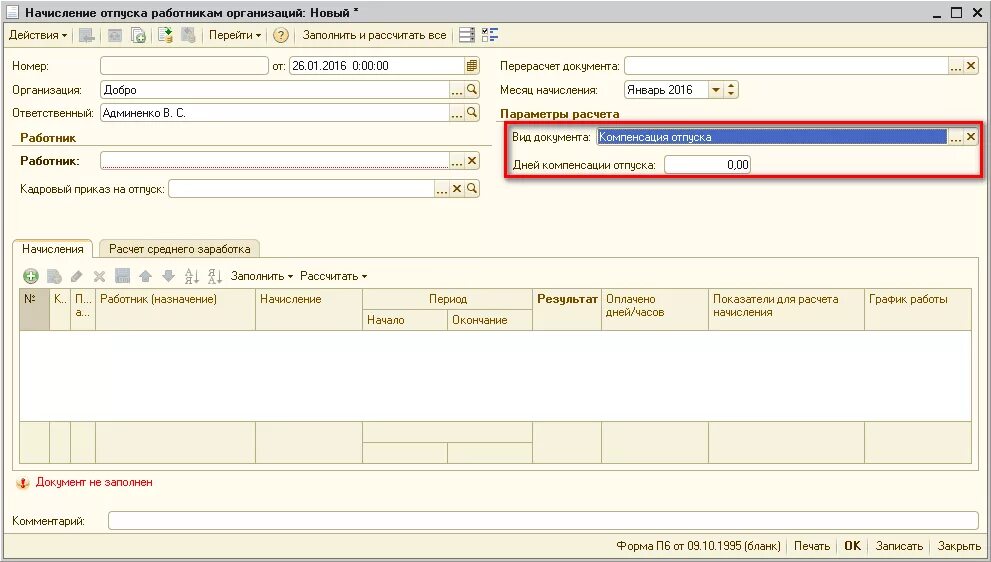Expand the Заполнить dropdown in table toolbar

click(x=262, y=276)
